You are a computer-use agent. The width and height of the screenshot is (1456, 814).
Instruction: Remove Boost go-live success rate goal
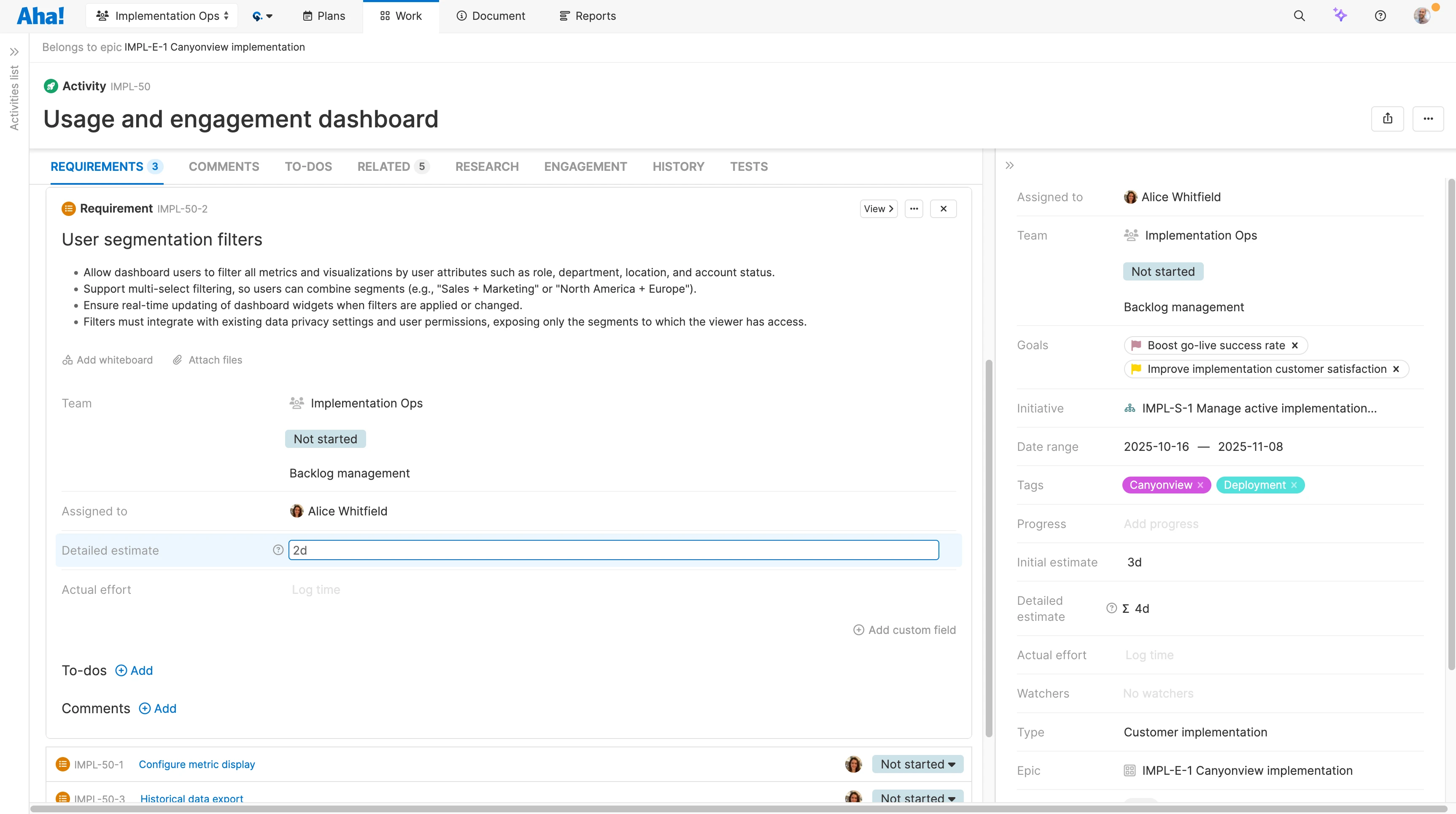(1294, 345)
